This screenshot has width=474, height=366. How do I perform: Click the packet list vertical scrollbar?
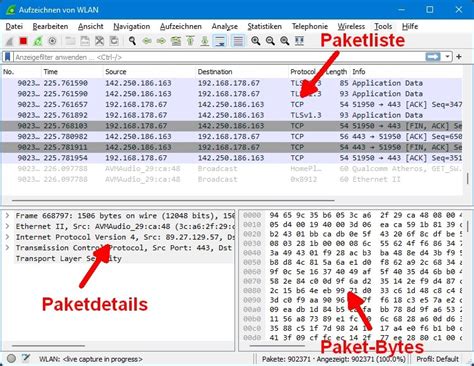tap(467, 179)
